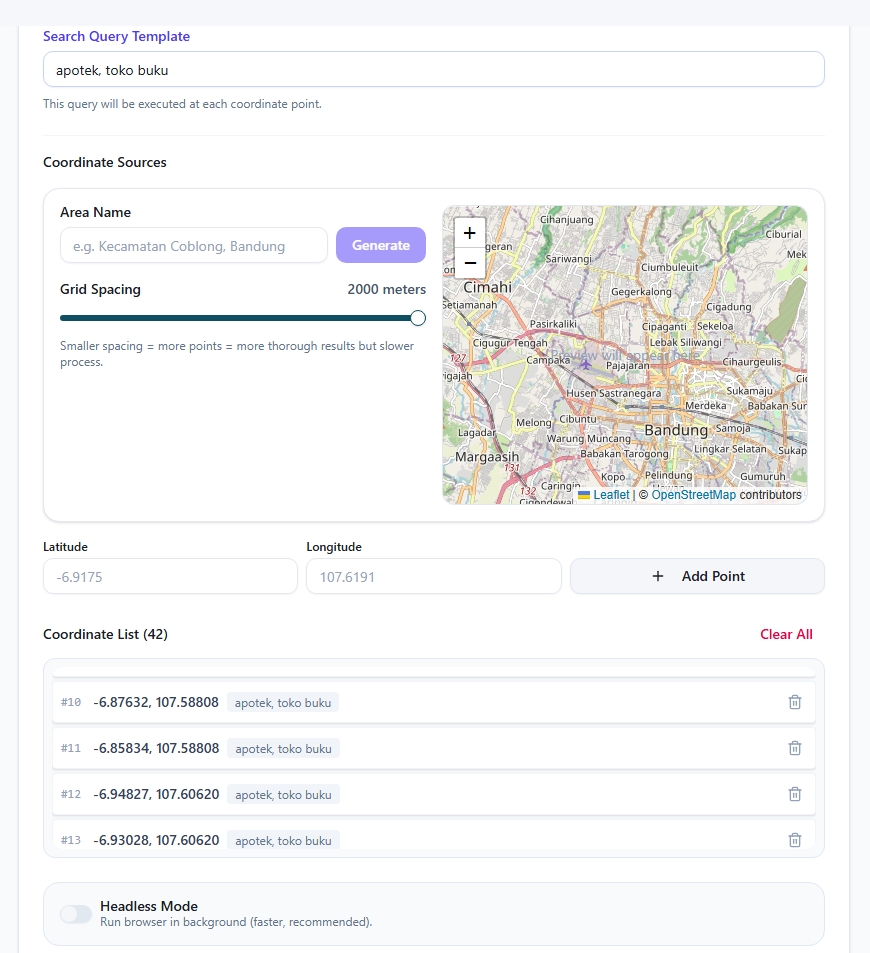Enable Headless Mode
The height and width of the screenshot is (953, 870).
[75, 913]
